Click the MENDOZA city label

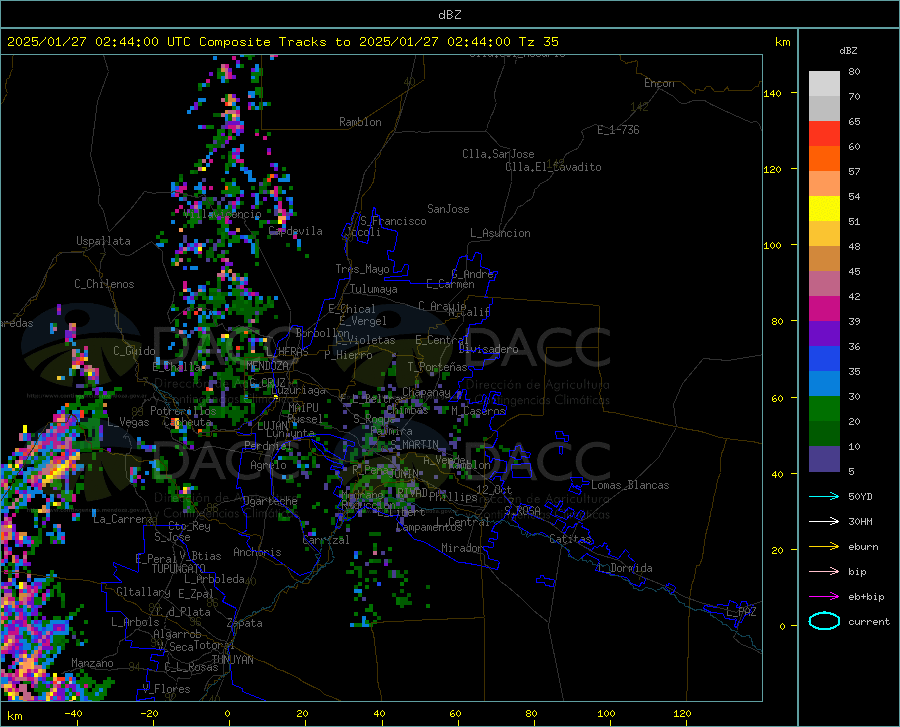(267, 366)
